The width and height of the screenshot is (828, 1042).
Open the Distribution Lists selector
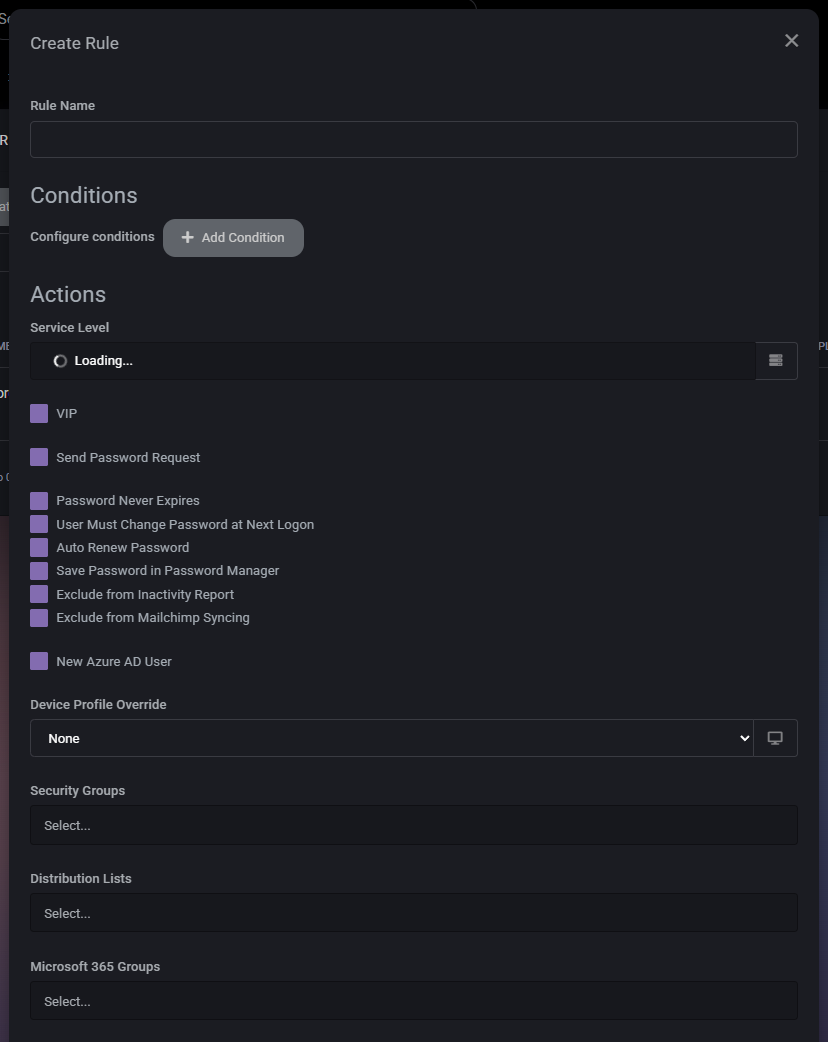point(413,912)
